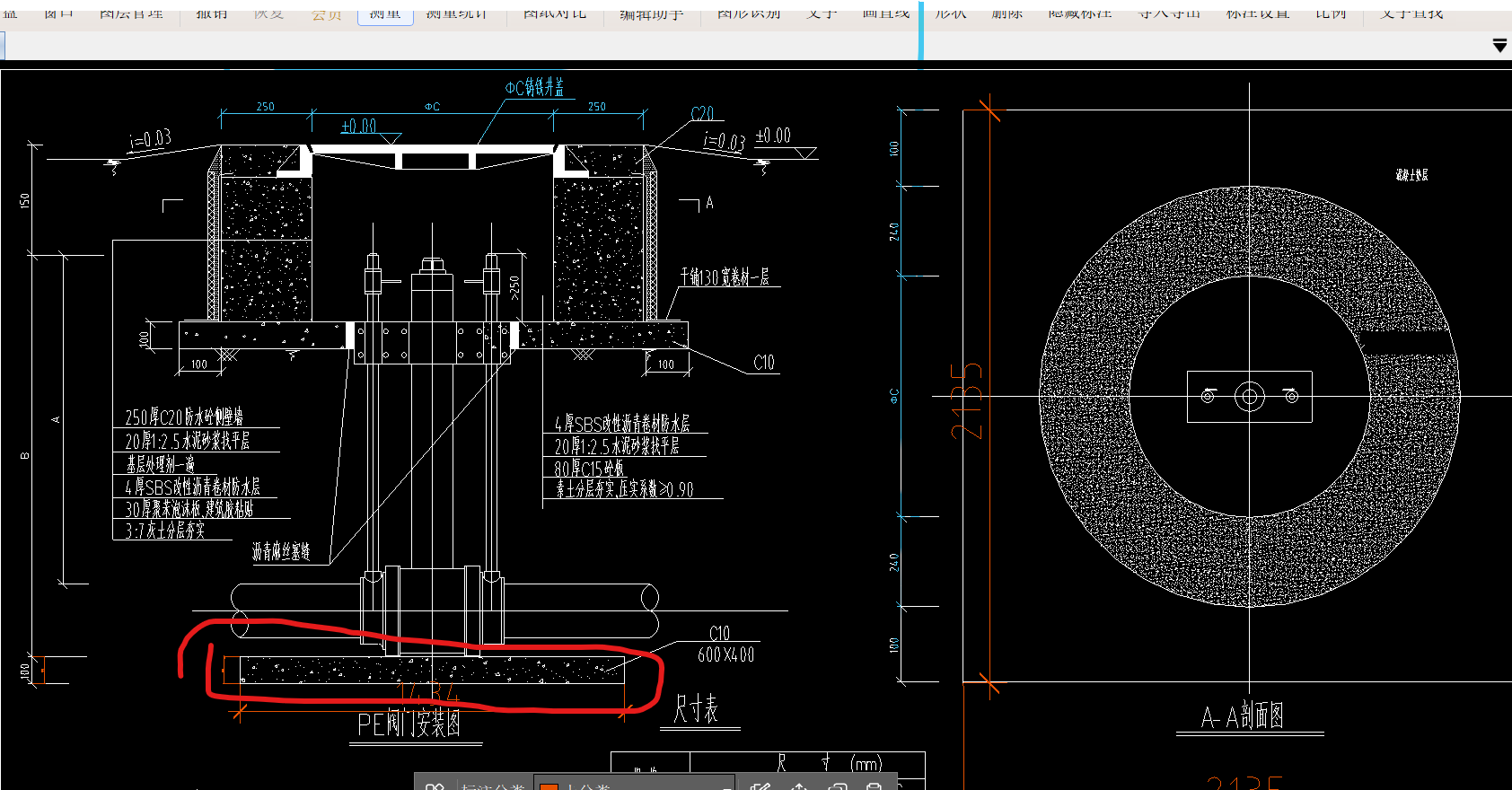
Task: Select the 画直线 draw line tool
Action: pyautogui.click(x=886, y=13)
